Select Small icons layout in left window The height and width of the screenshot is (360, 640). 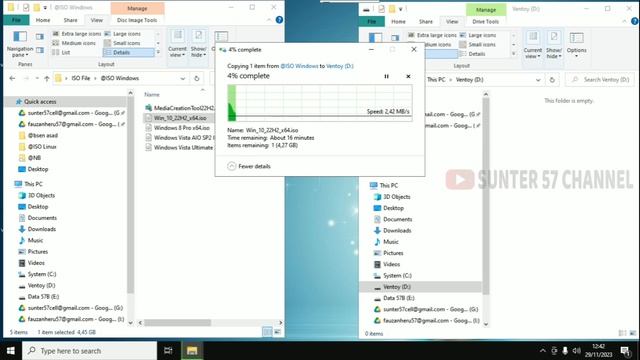click(122, 43)
